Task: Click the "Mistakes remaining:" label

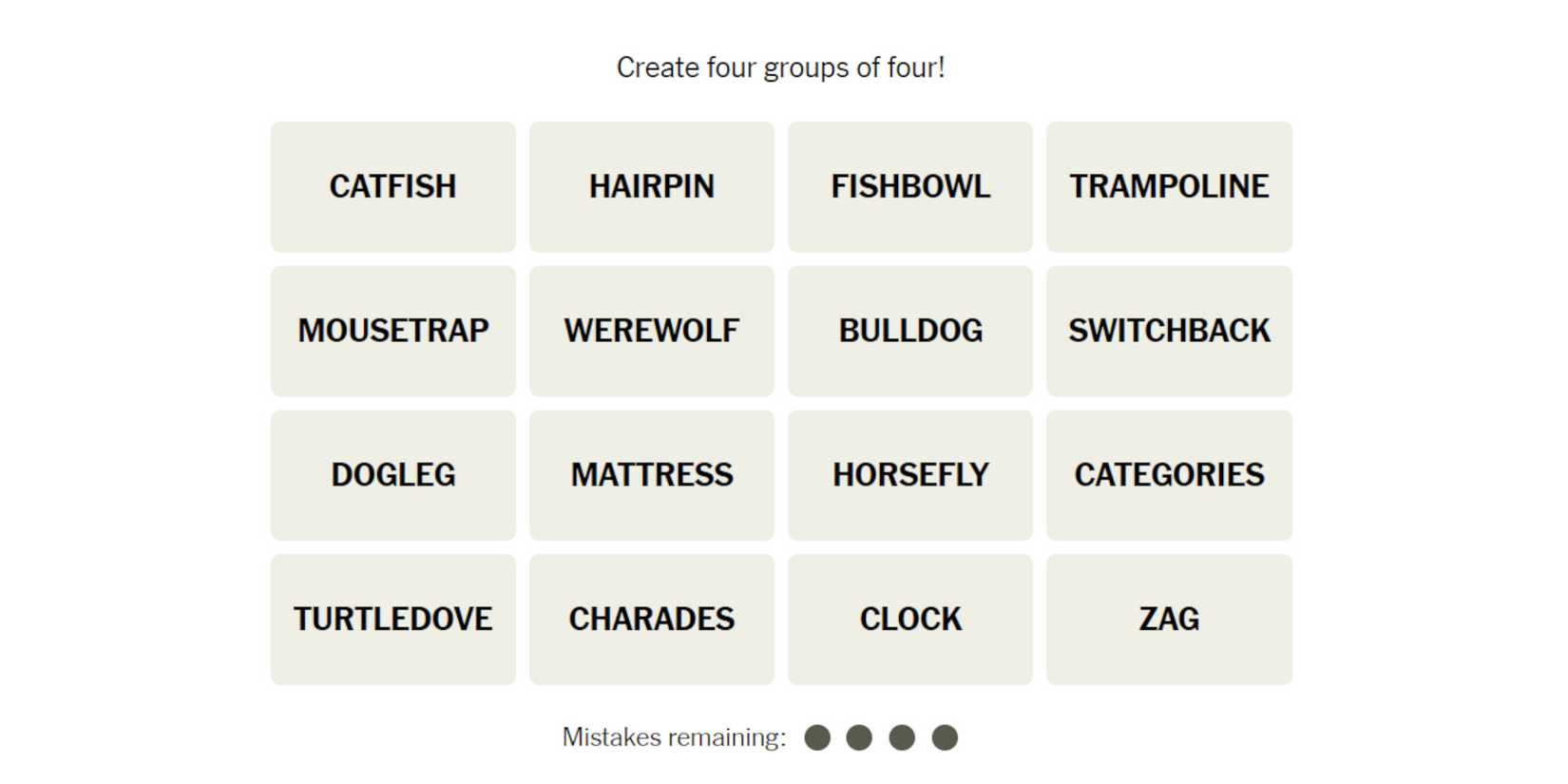Action: pyautogui.click(x=674, y=737)
